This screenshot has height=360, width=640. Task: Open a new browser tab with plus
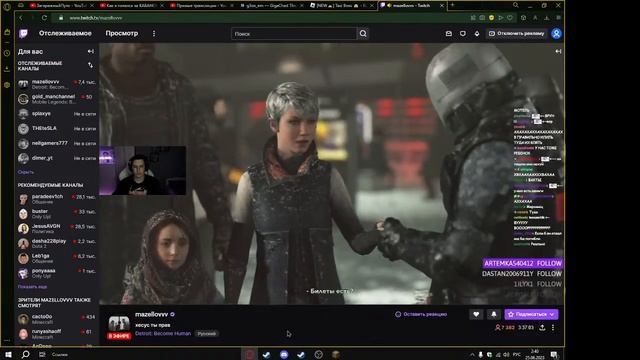(x=452, y=5)
